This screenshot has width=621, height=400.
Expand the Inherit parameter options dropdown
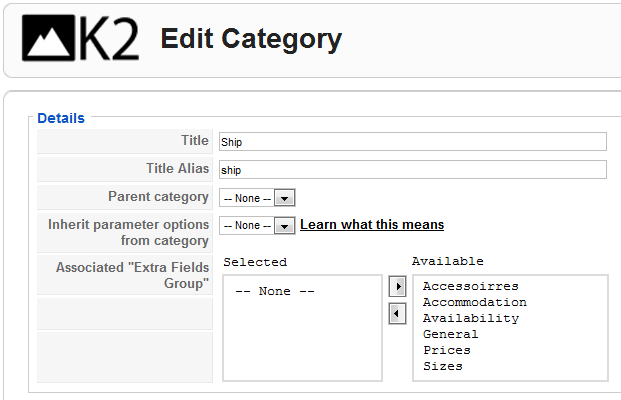click(257, 225)
